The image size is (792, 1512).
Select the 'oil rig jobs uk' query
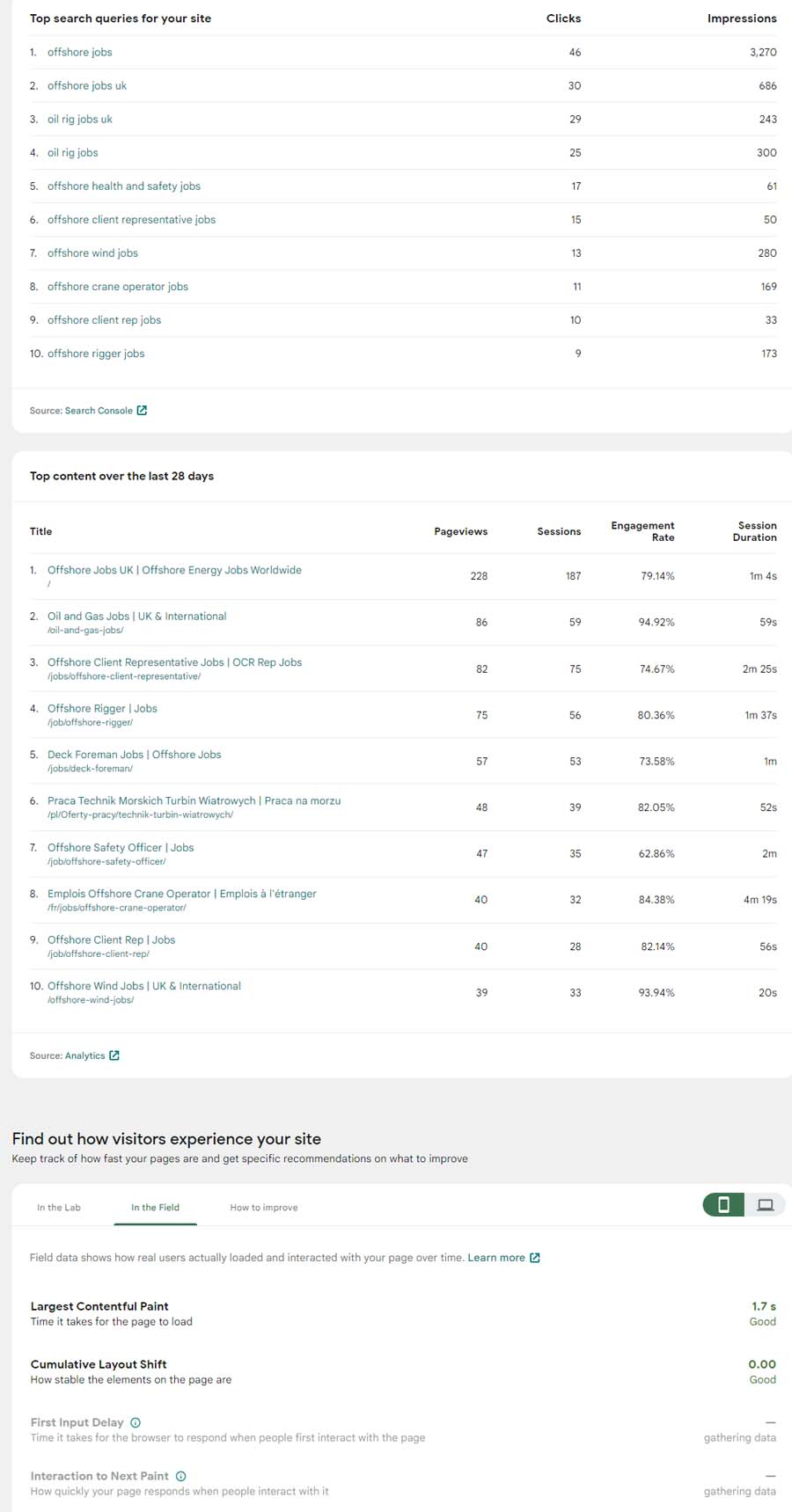click(x=79, y=119)
